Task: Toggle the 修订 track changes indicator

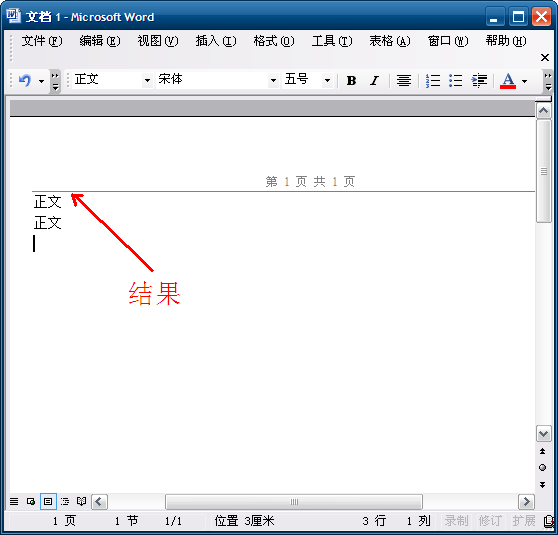Action: (490, 521)
